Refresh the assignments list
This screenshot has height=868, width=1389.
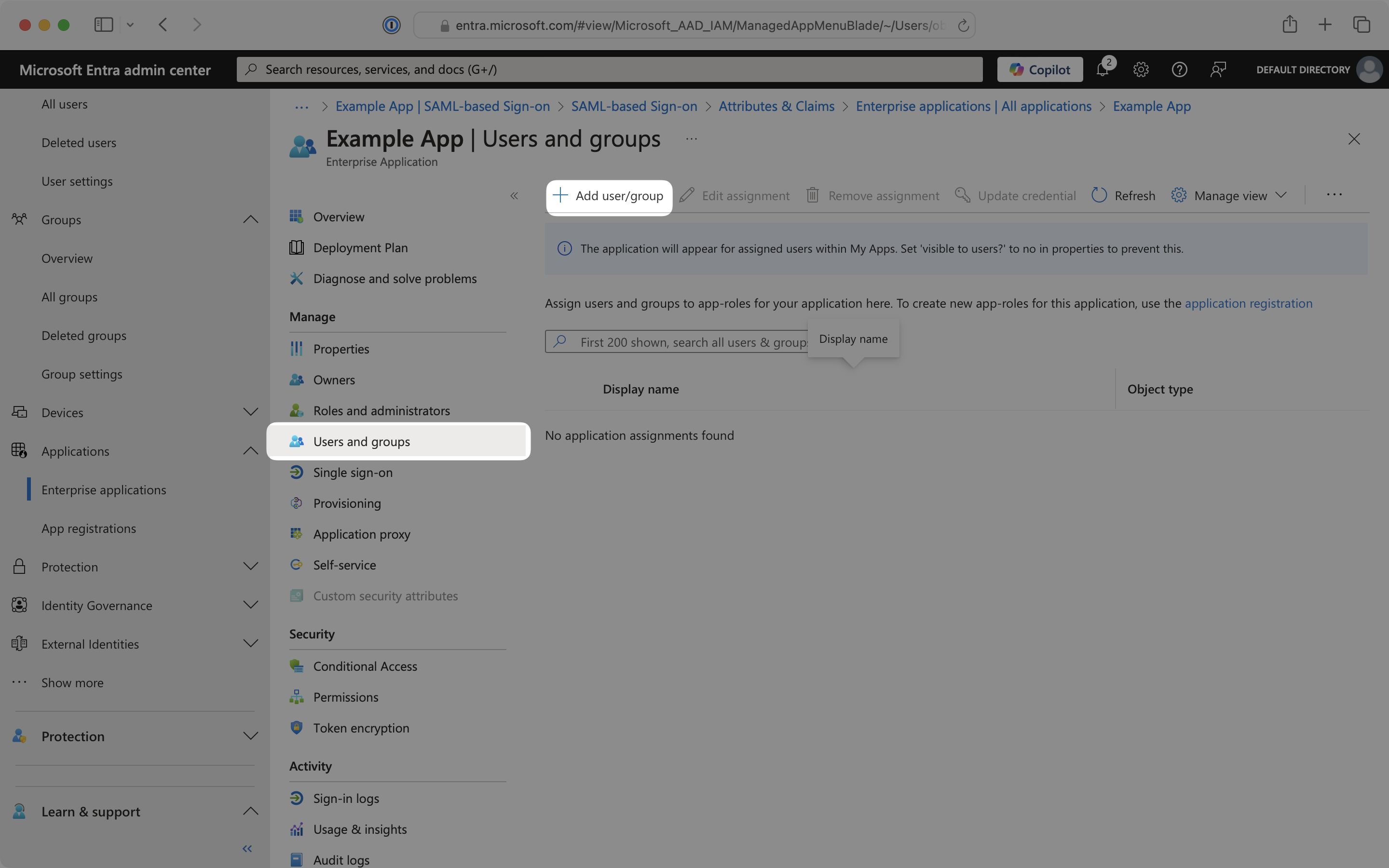coord(1123,195)
